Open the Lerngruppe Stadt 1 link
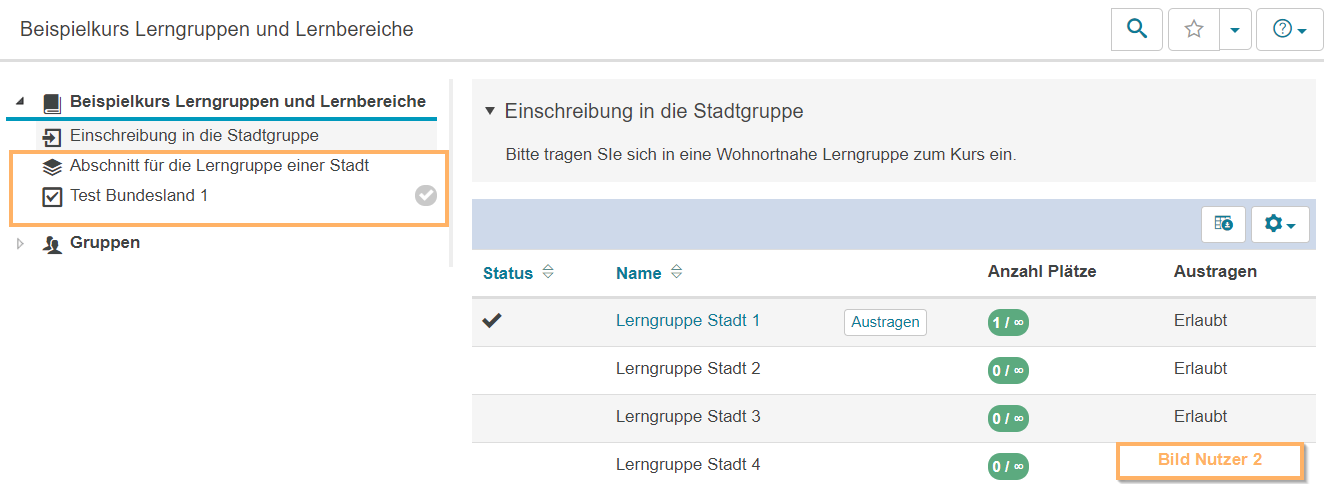The image size is (1324, 484). pyautogui.click(x=687, y=321)
